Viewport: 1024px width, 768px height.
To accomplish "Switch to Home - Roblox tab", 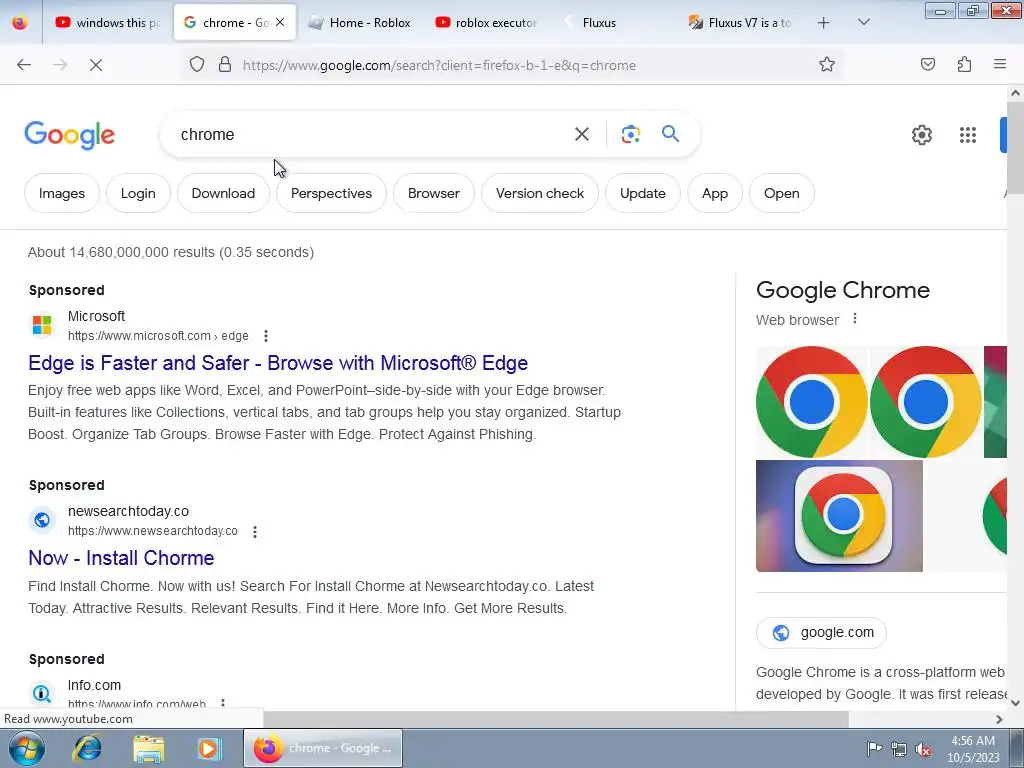I will [360, 23].
